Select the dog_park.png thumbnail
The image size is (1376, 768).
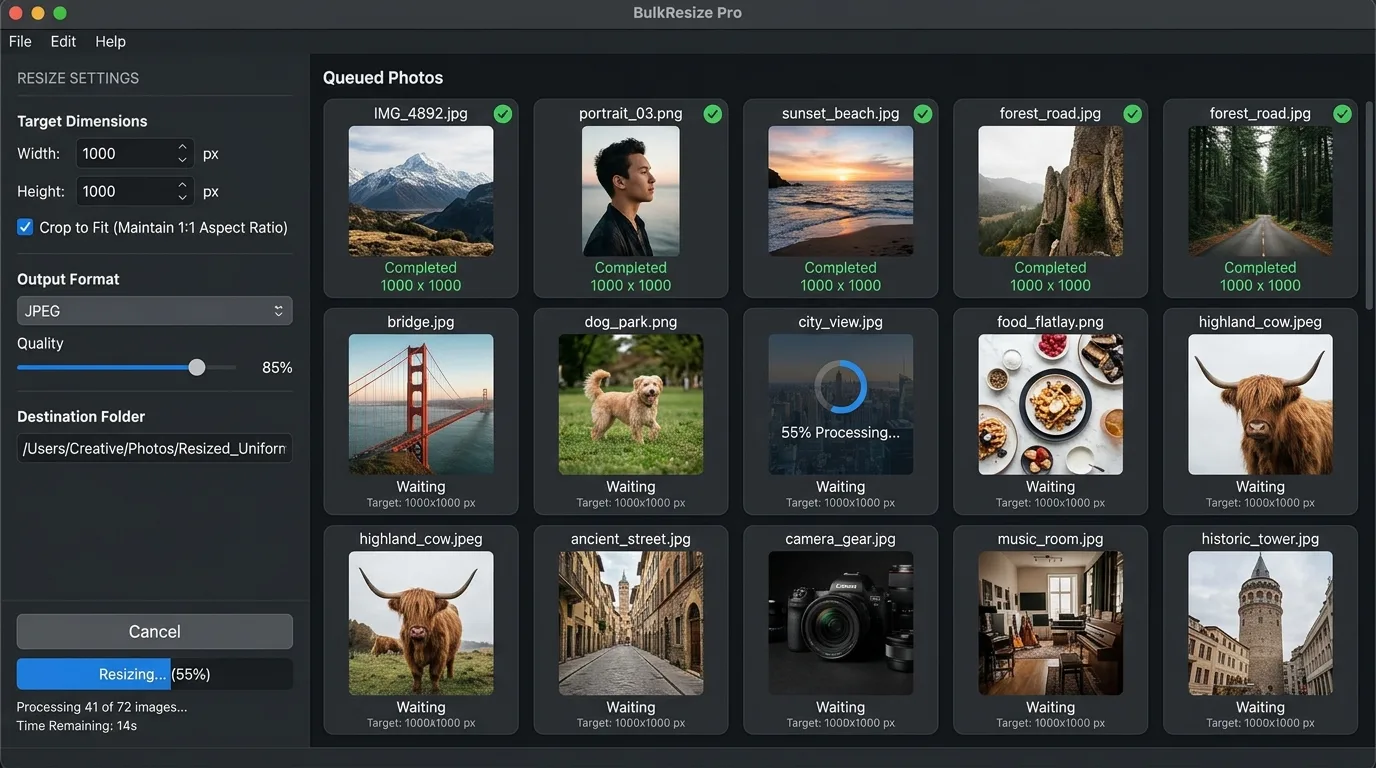click(631, 404)
